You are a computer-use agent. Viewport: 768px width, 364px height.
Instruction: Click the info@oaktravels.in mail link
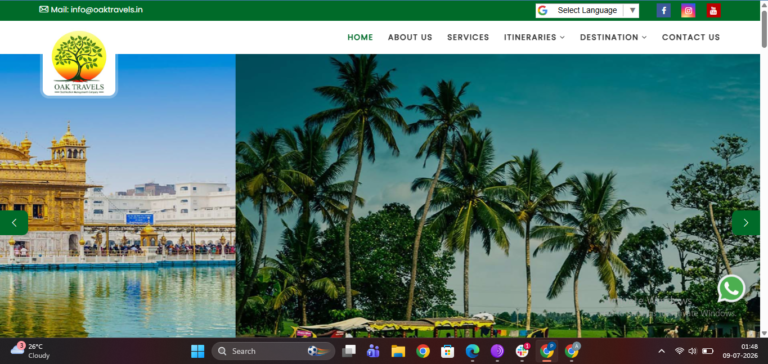106,9
